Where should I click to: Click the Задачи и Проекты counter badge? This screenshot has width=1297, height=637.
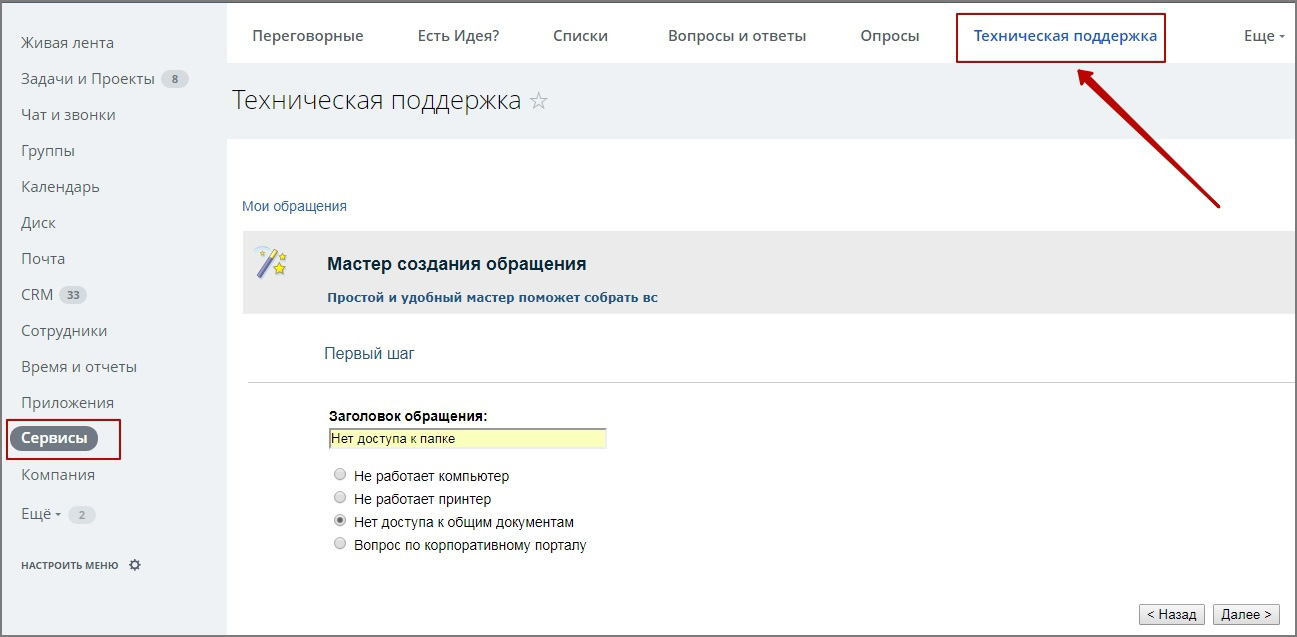click(174, 79)
